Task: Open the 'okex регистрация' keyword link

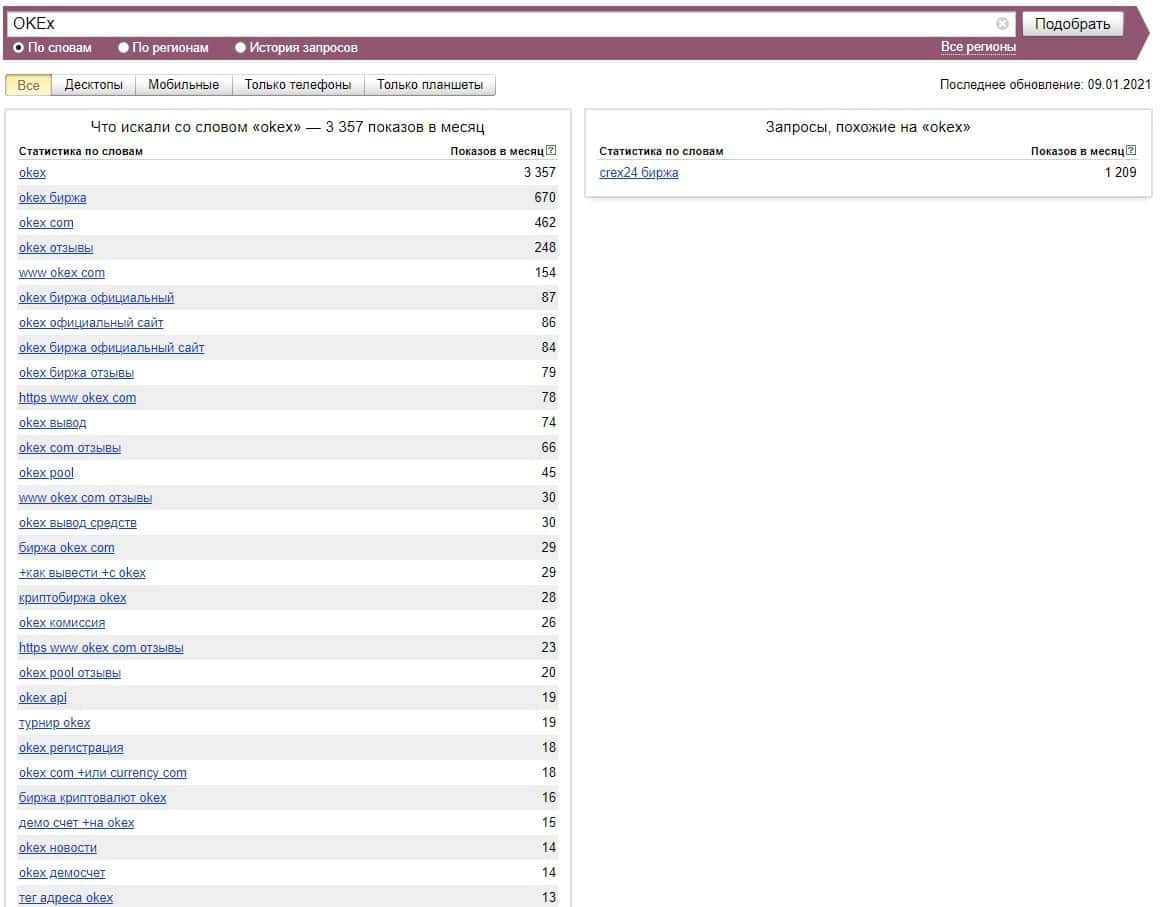Action: click(x=71, y=748)
